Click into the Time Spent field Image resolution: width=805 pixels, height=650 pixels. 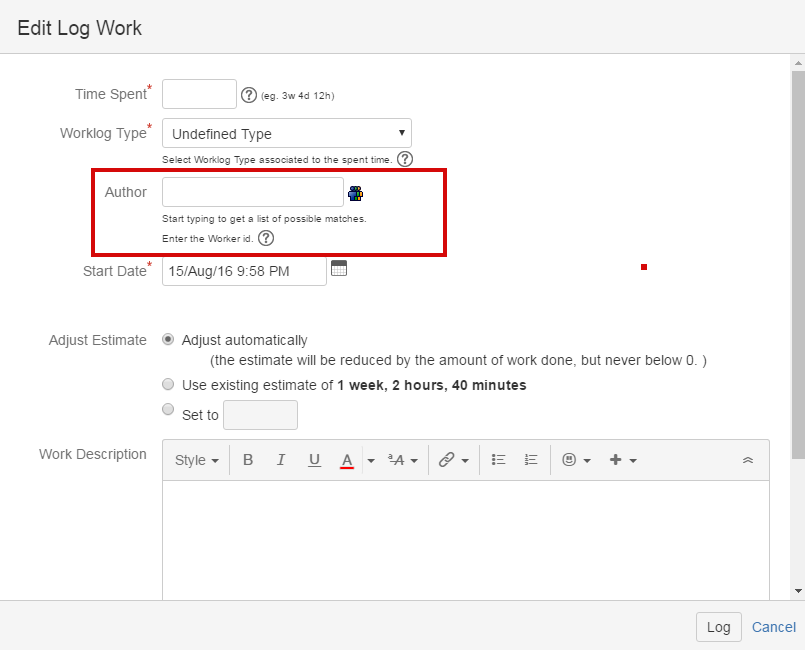click(x=199, y=94)
